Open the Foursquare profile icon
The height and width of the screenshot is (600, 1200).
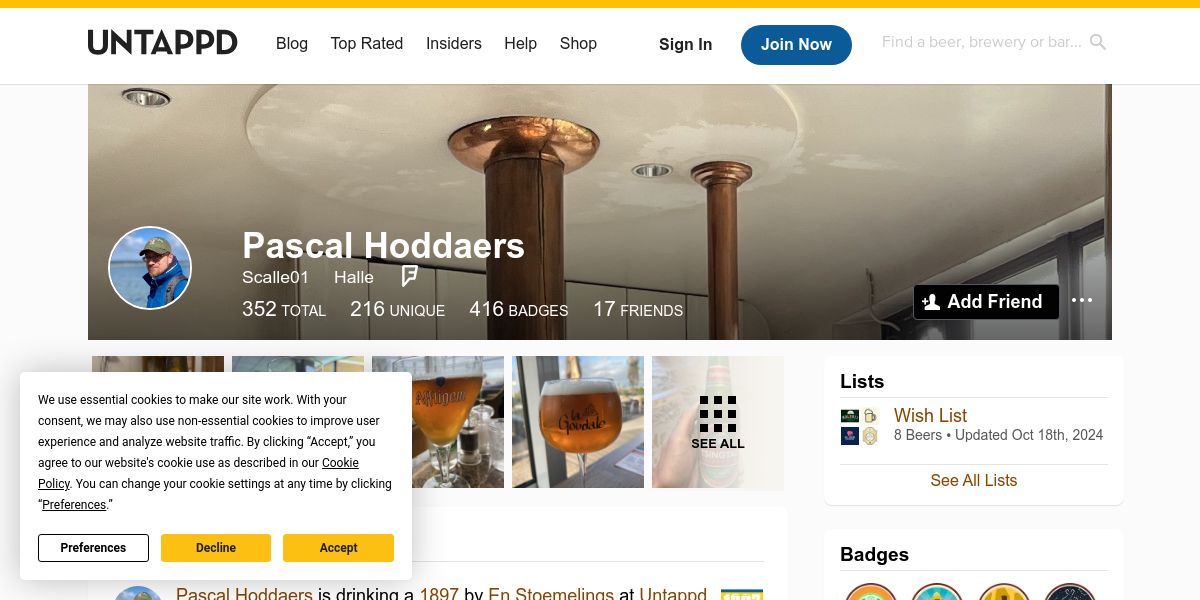click(x=409, y=276)
